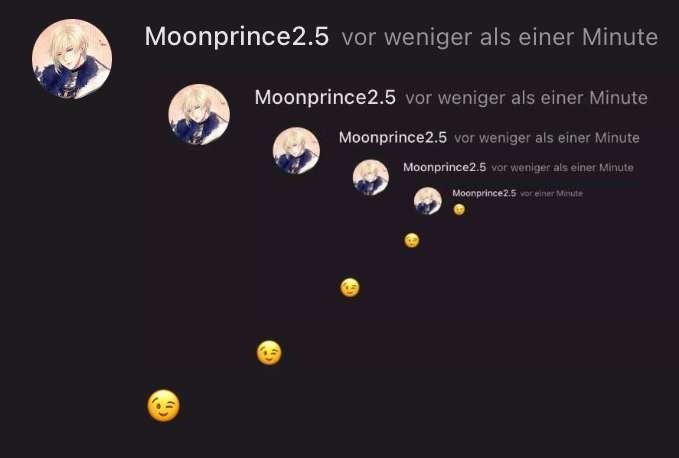Screen dimensions: 679x458
Task: Open the second-largest 'vor weniger als einer Minute' timestamp
Action: coord(527,98)
